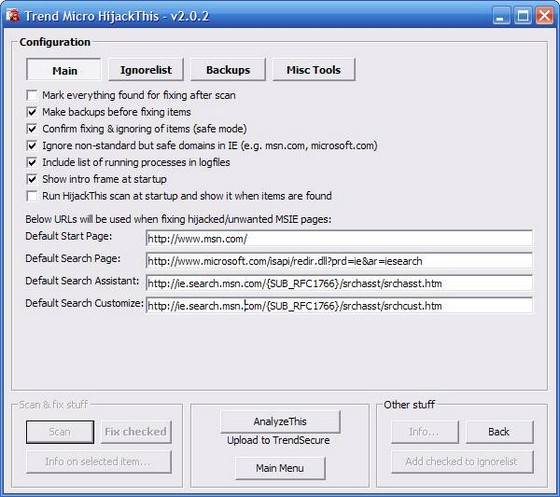The image size is (560, 497).
Task: Enable Mark everything found for fixing after scan
Action: (x=32, y=95)
